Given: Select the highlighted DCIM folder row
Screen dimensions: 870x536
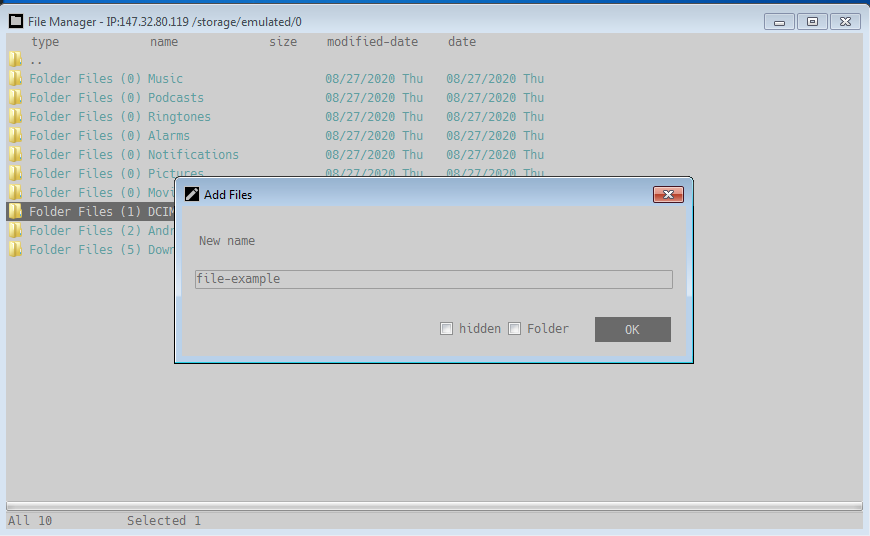Looking at the screenshot, I should pyautogui.click(x=91, y=211).
